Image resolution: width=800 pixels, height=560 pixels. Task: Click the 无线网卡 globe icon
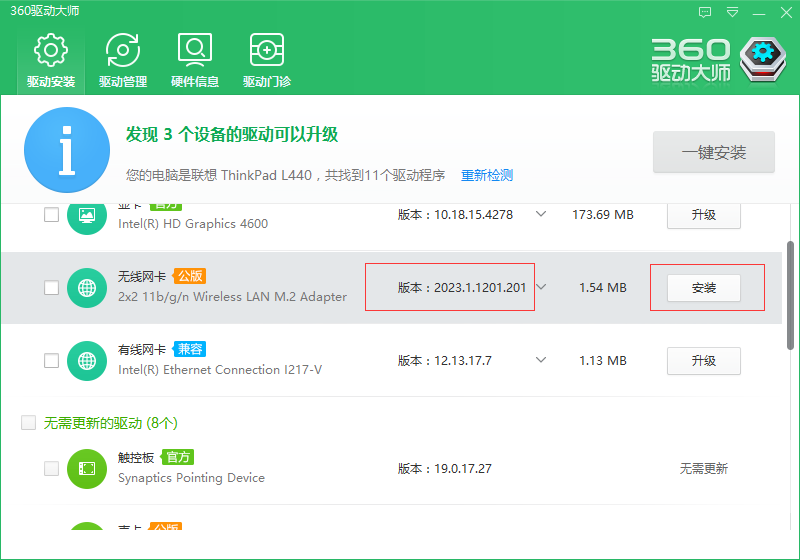click(87, 288)
